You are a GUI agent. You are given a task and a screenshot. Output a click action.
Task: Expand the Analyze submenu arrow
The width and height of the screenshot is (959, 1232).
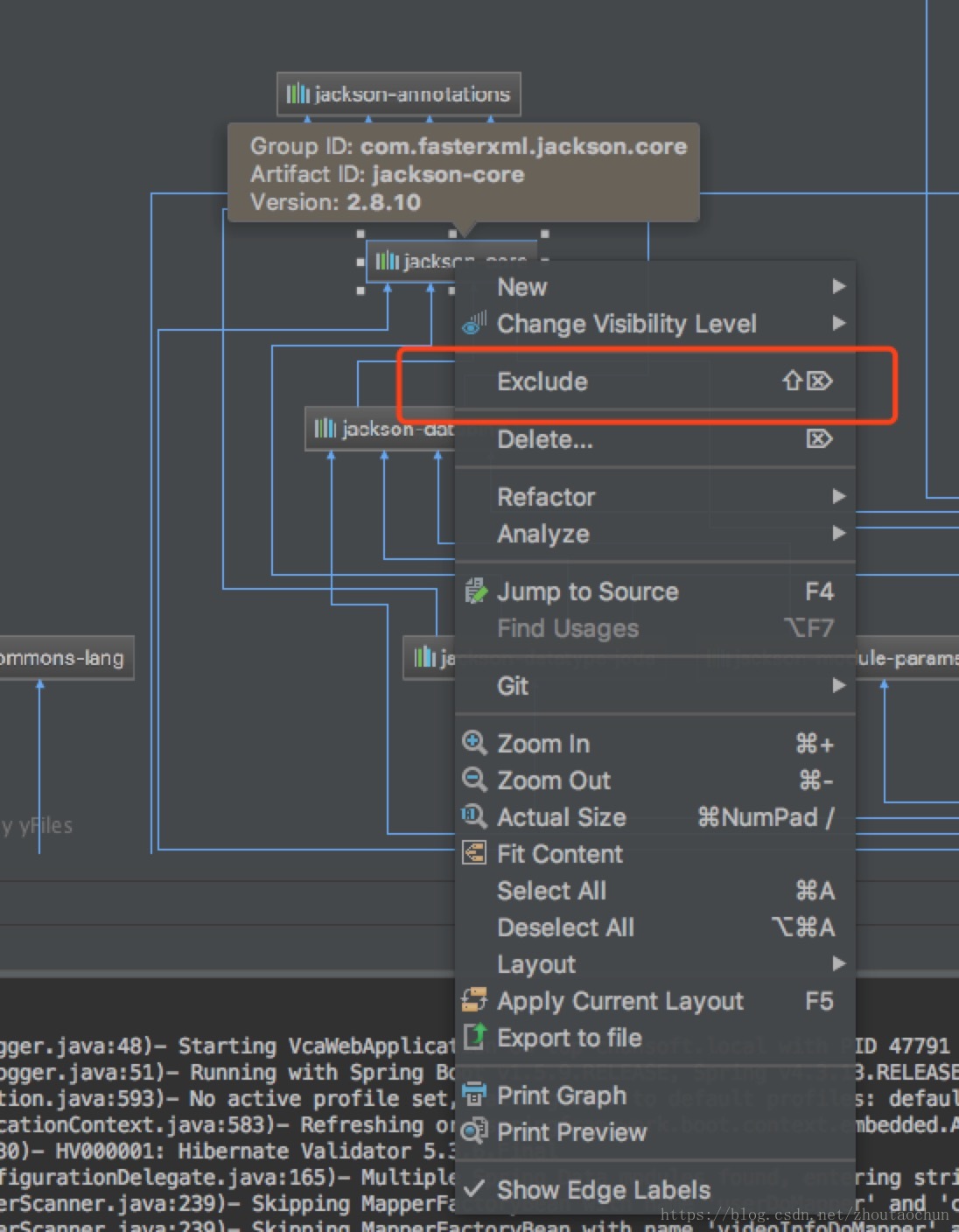839,533
